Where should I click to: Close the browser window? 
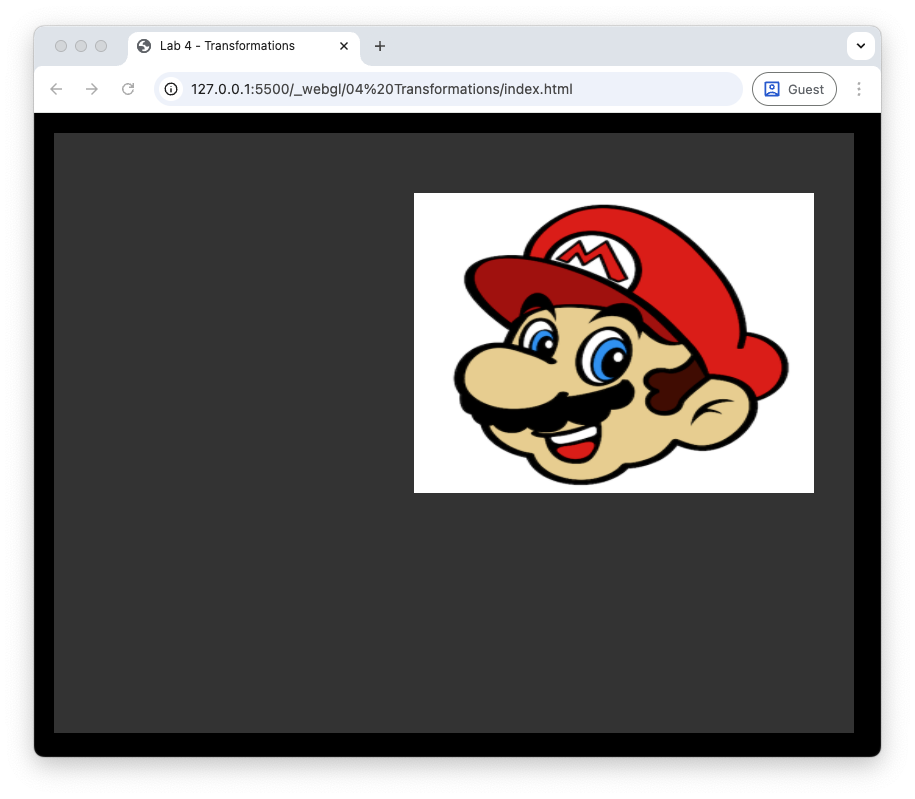click(61, 46)
